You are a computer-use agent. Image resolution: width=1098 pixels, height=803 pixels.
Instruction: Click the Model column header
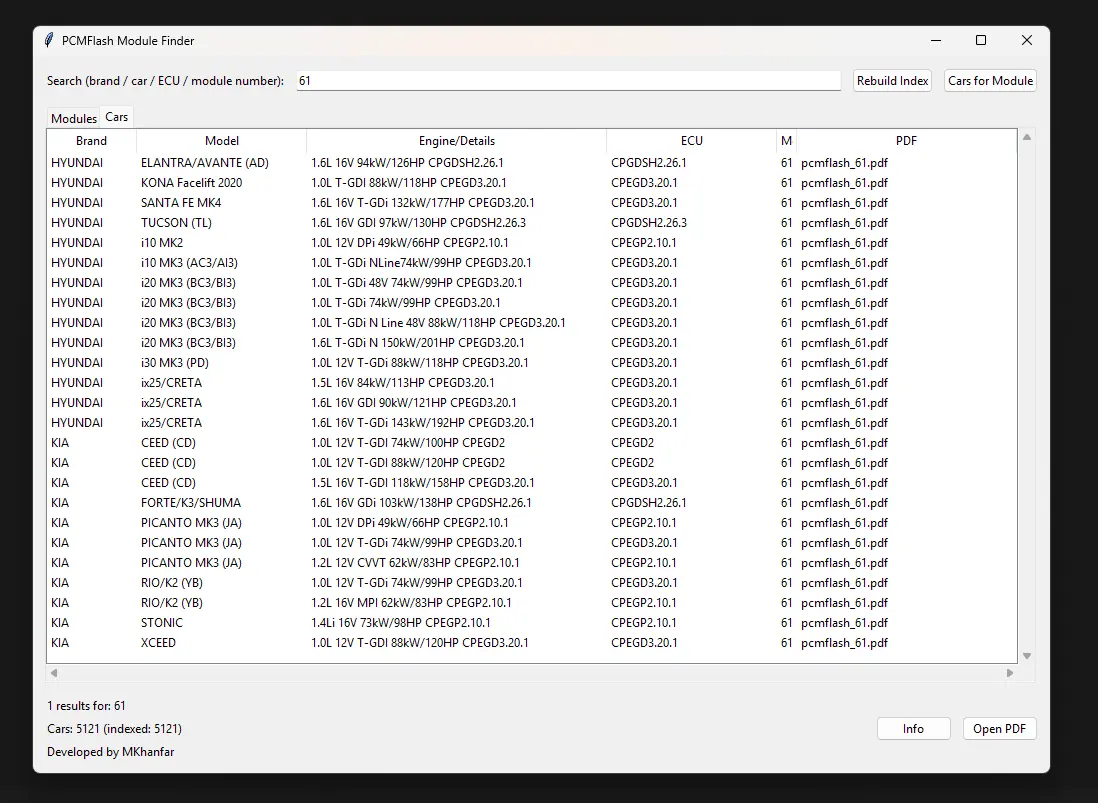pos(221,140)
